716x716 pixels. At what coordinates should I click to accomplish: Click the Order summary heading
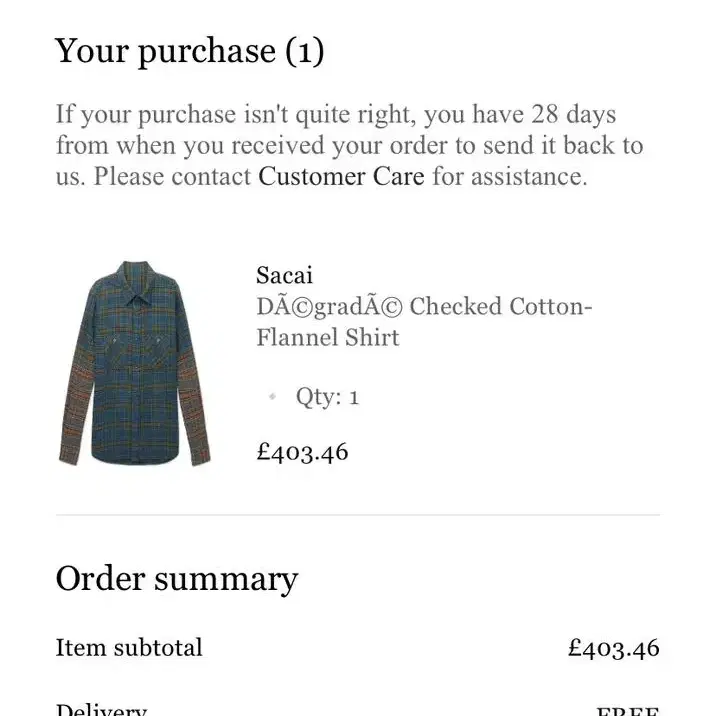click(x=177, y=579)
